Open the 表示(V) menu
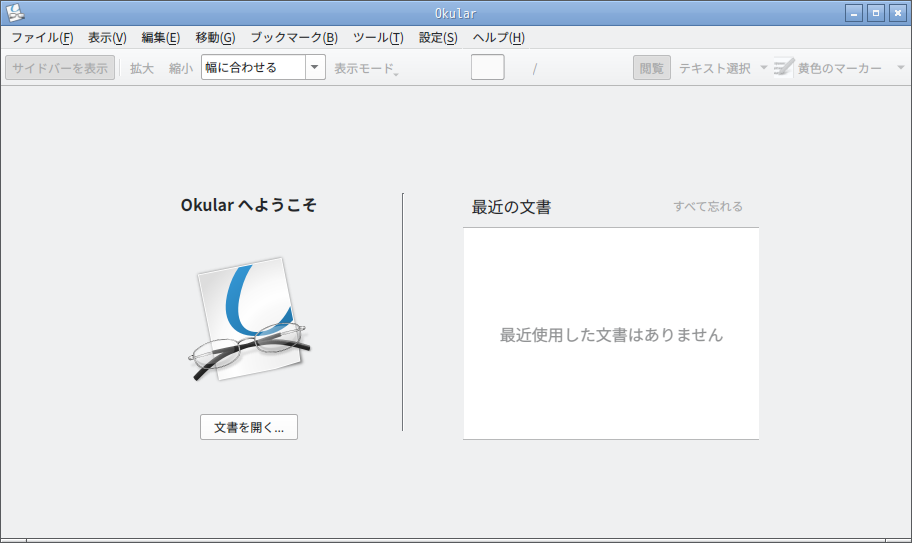Image resolution: width=912 pixels, height=543 pixels. point(107,38)
